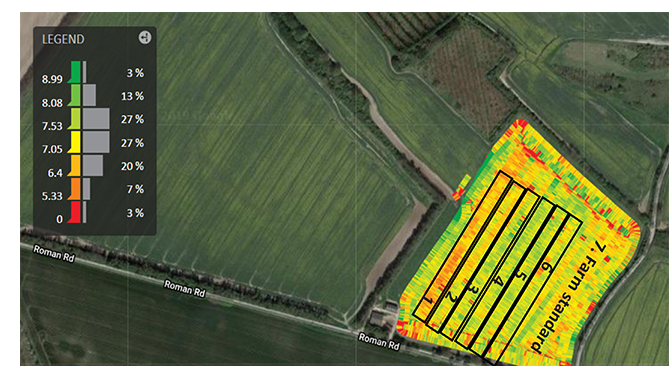Select the light green 8.08 color swatch

point(75,95)
